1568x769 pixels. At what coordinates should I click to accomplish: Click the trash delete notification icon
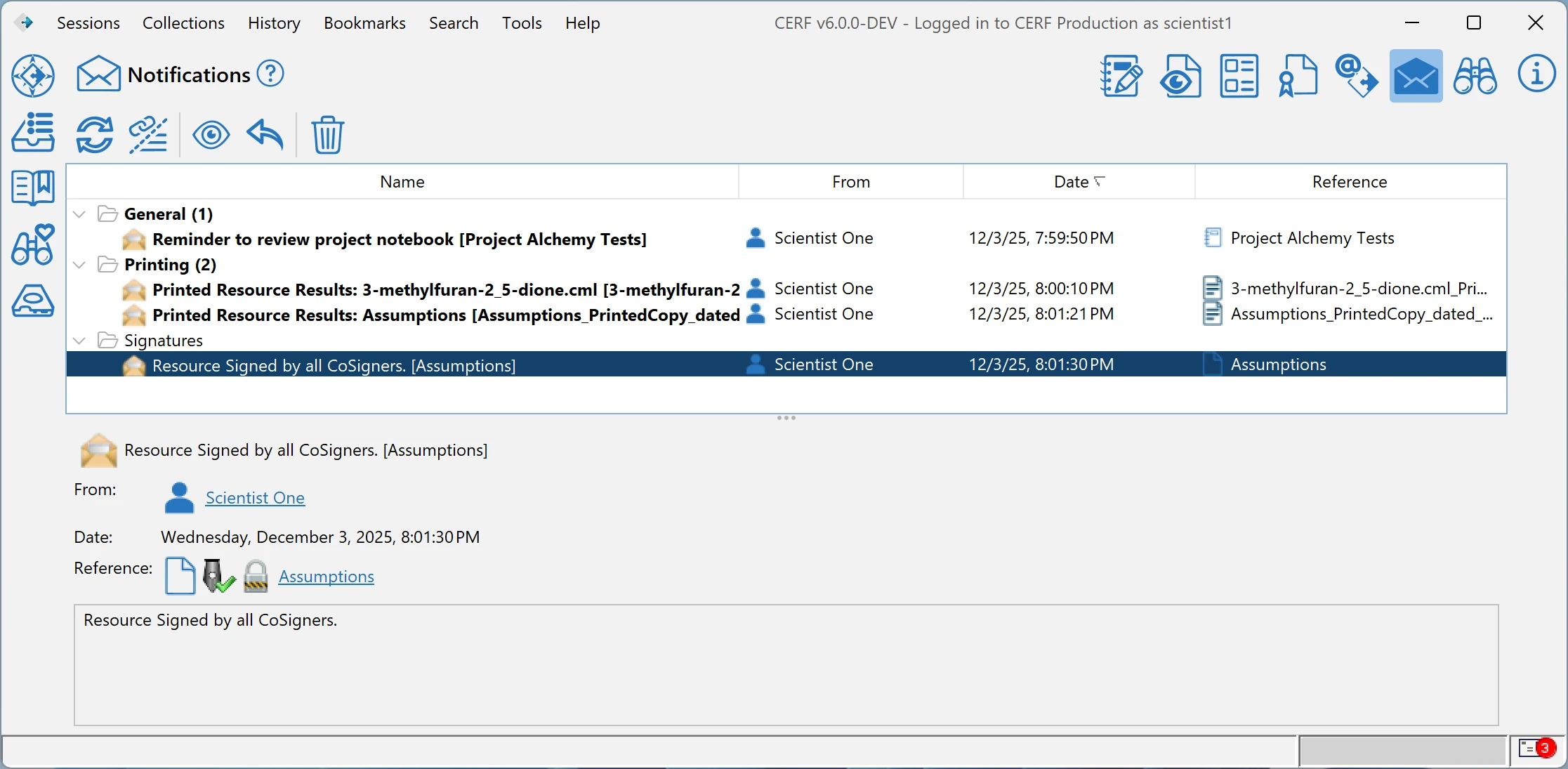(327, 134)
